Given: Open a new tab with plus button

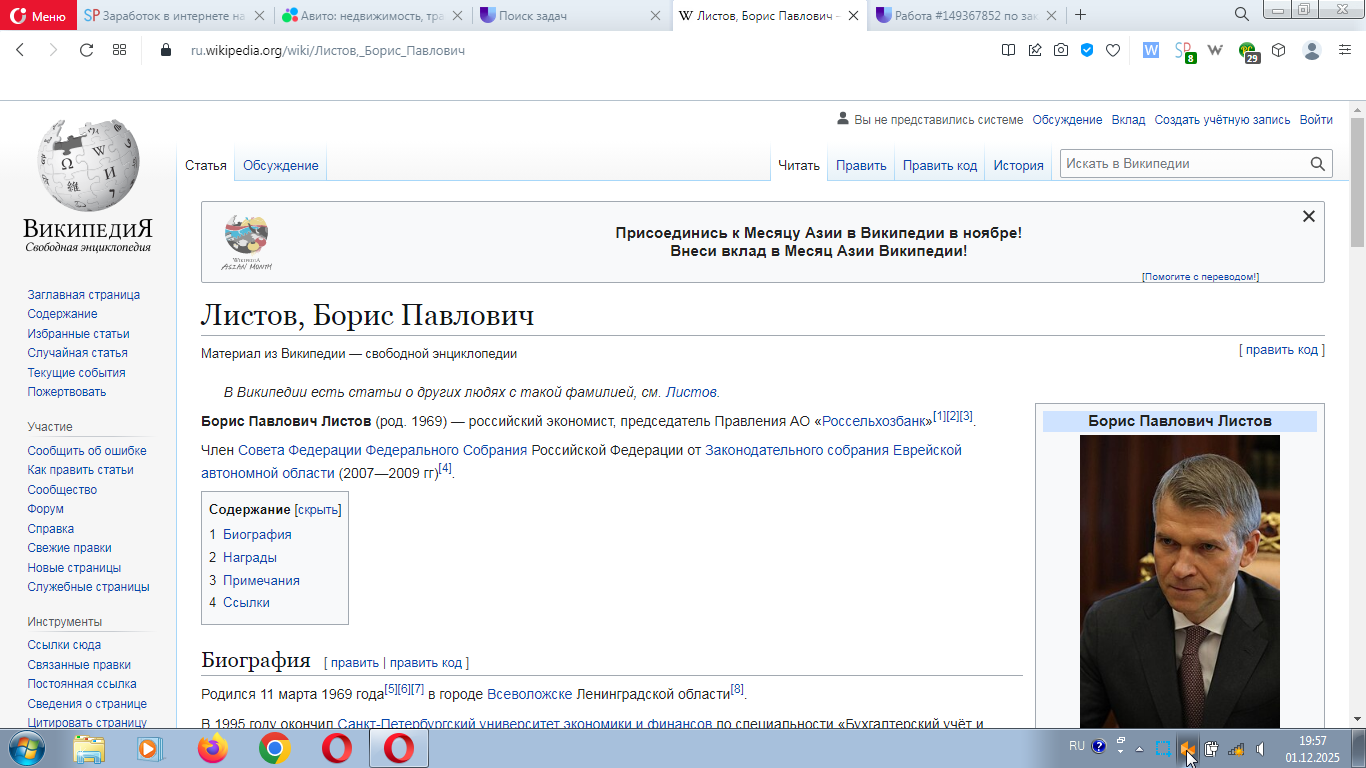Looking at the screenshot, I should pyautogui.click(x=1080, y=15).
